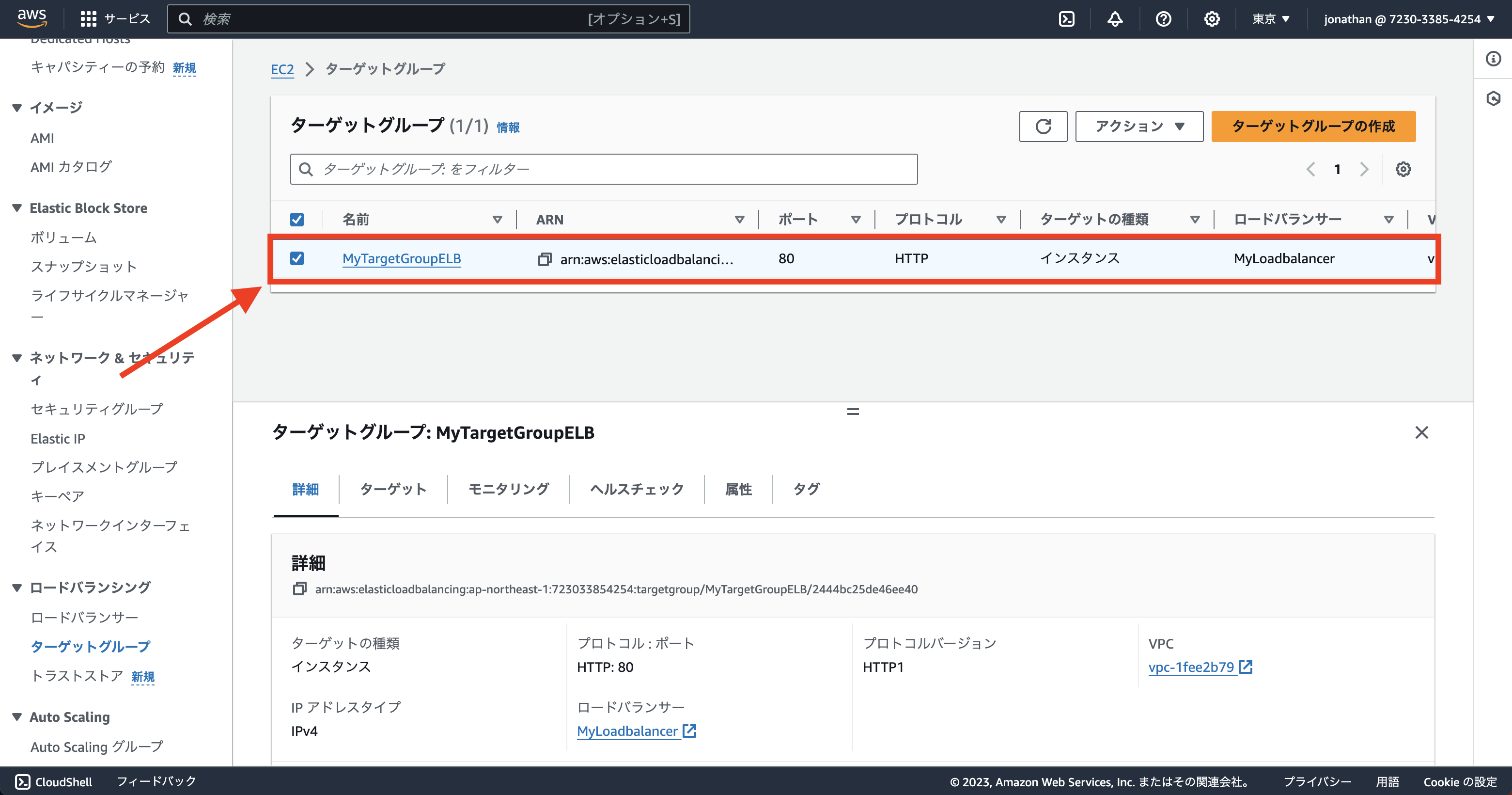This screenshot has height=795, width=1512.
Task: Click the notifications bell icon
Action: coord(1114,19)
